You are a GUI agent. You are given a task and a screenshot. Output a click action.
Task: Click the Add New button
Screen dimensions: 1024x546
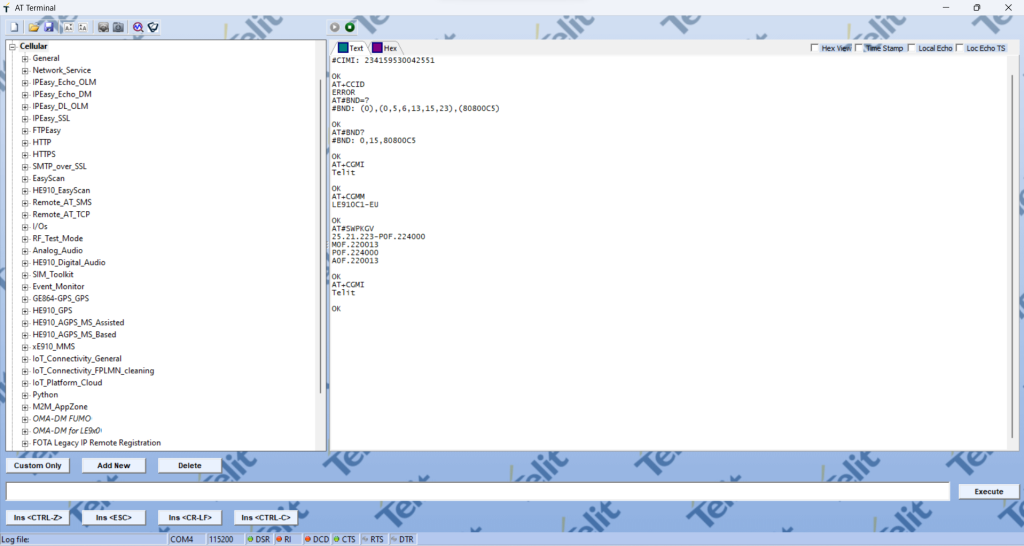coord(114,466)
